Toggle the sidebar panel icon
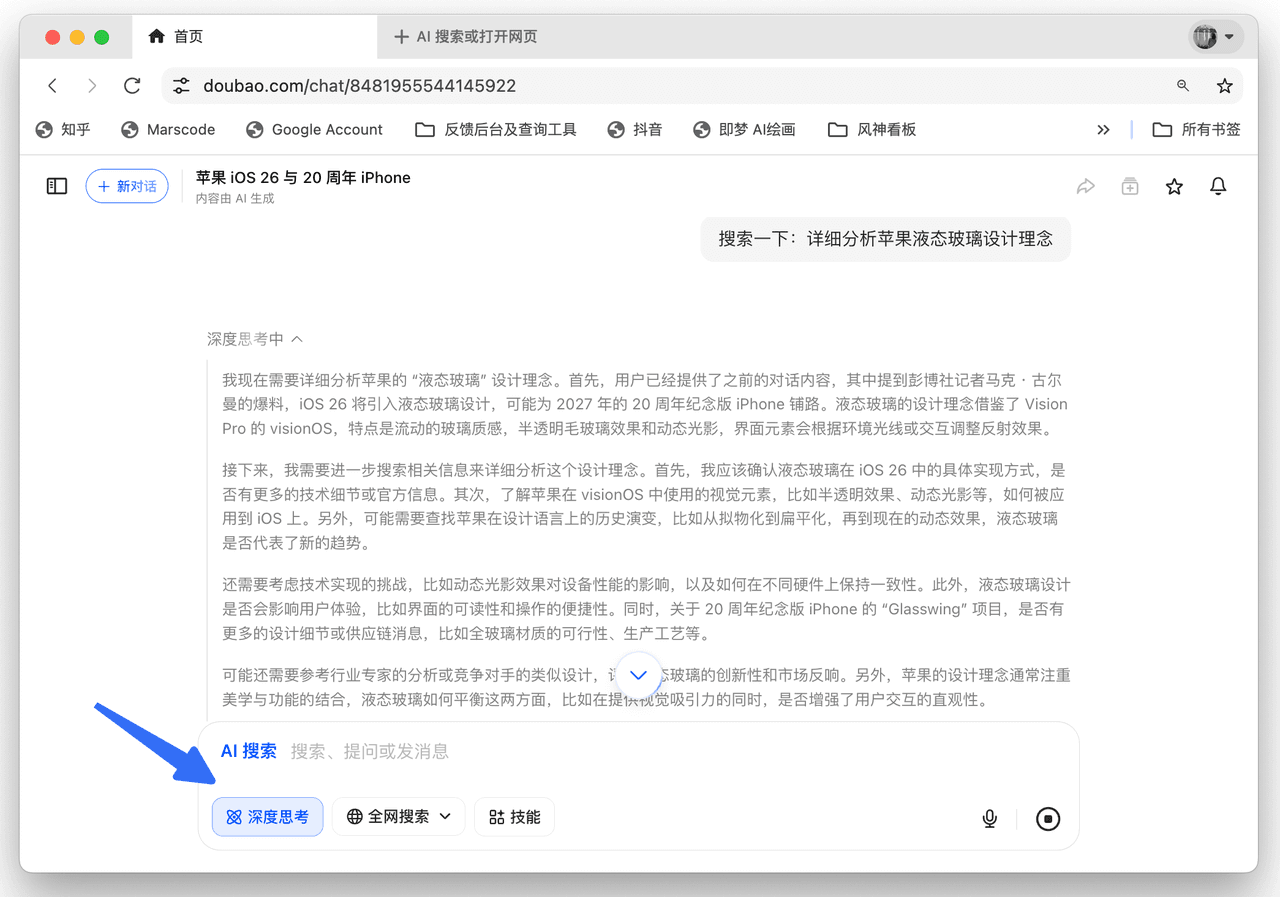1280x897 pixels. click(x=57, y=186)
